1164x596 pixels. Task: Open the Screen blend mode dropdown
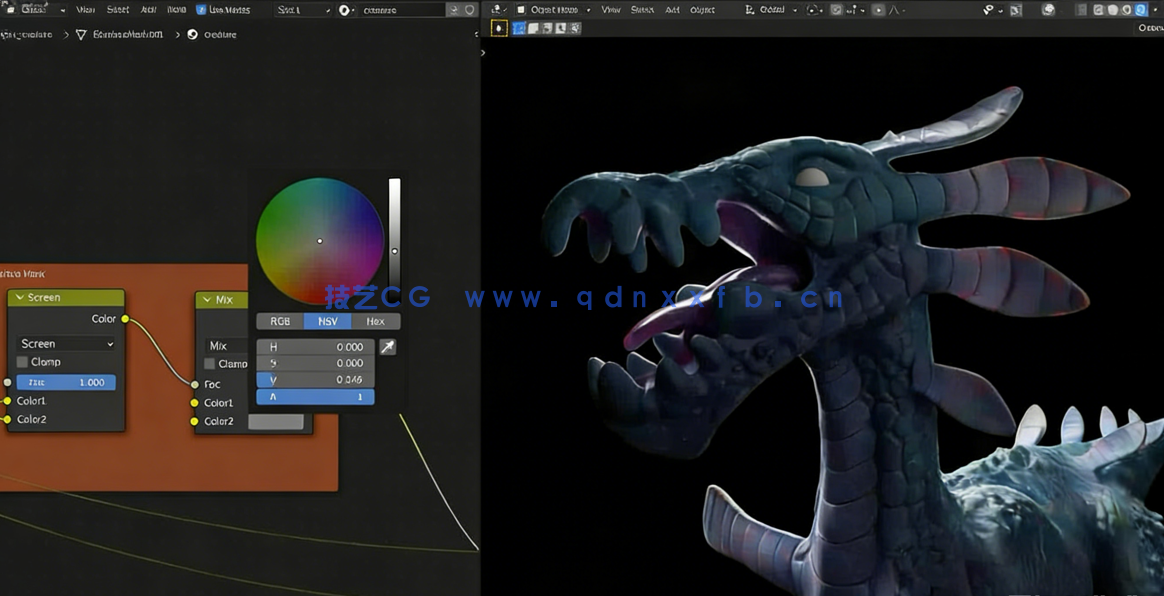(63, 343)
